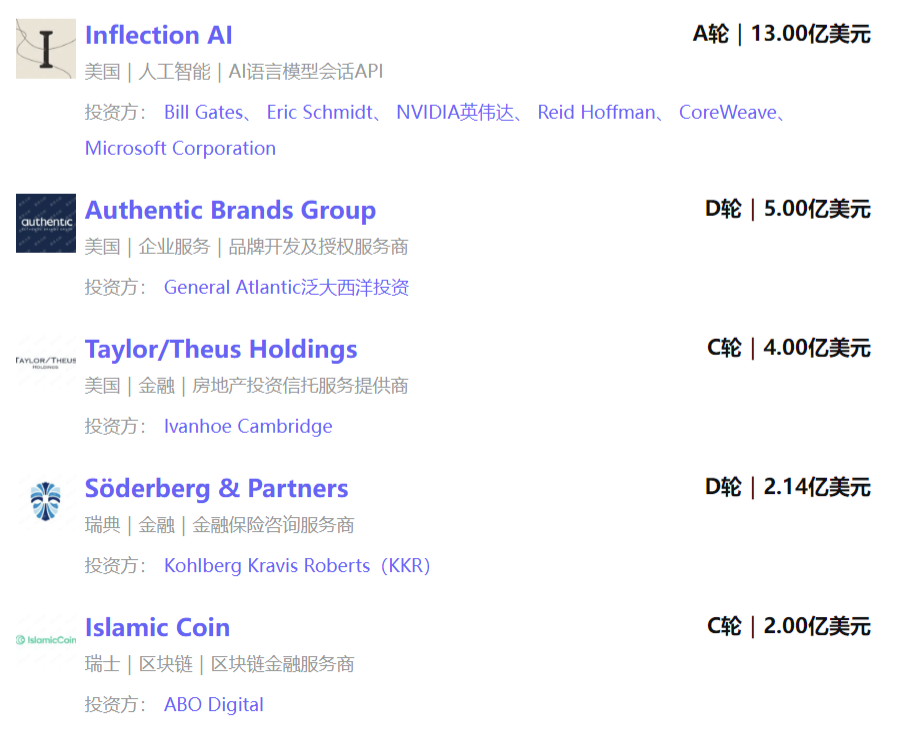The image size is (898, 732).
Task: Select NVIDIA英伟达 investor link
Action: pos(454,112)
